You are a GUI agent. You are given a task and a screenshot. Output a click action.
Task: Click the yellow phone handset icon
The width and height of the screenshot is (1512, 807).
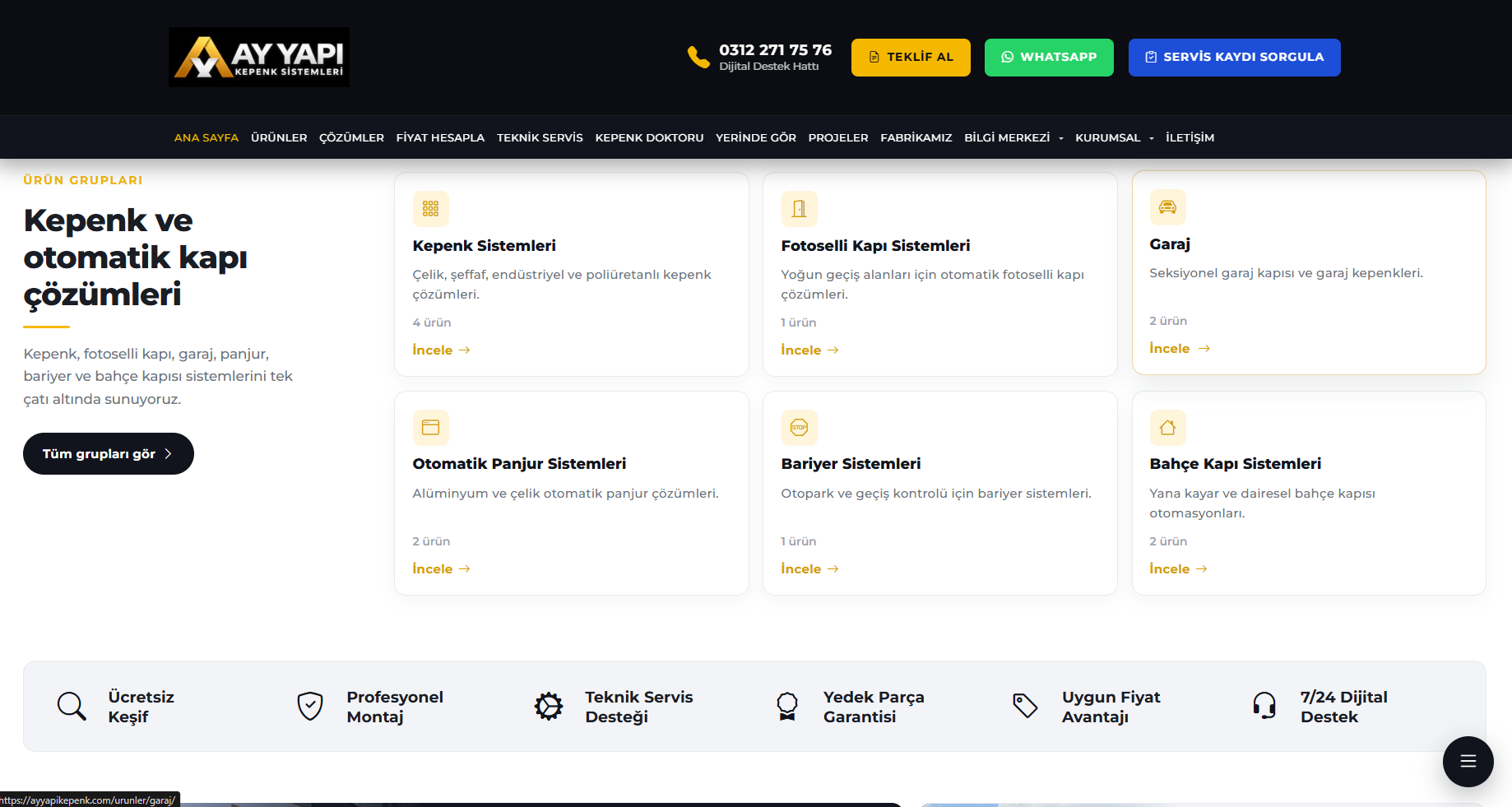pos(698,57)
